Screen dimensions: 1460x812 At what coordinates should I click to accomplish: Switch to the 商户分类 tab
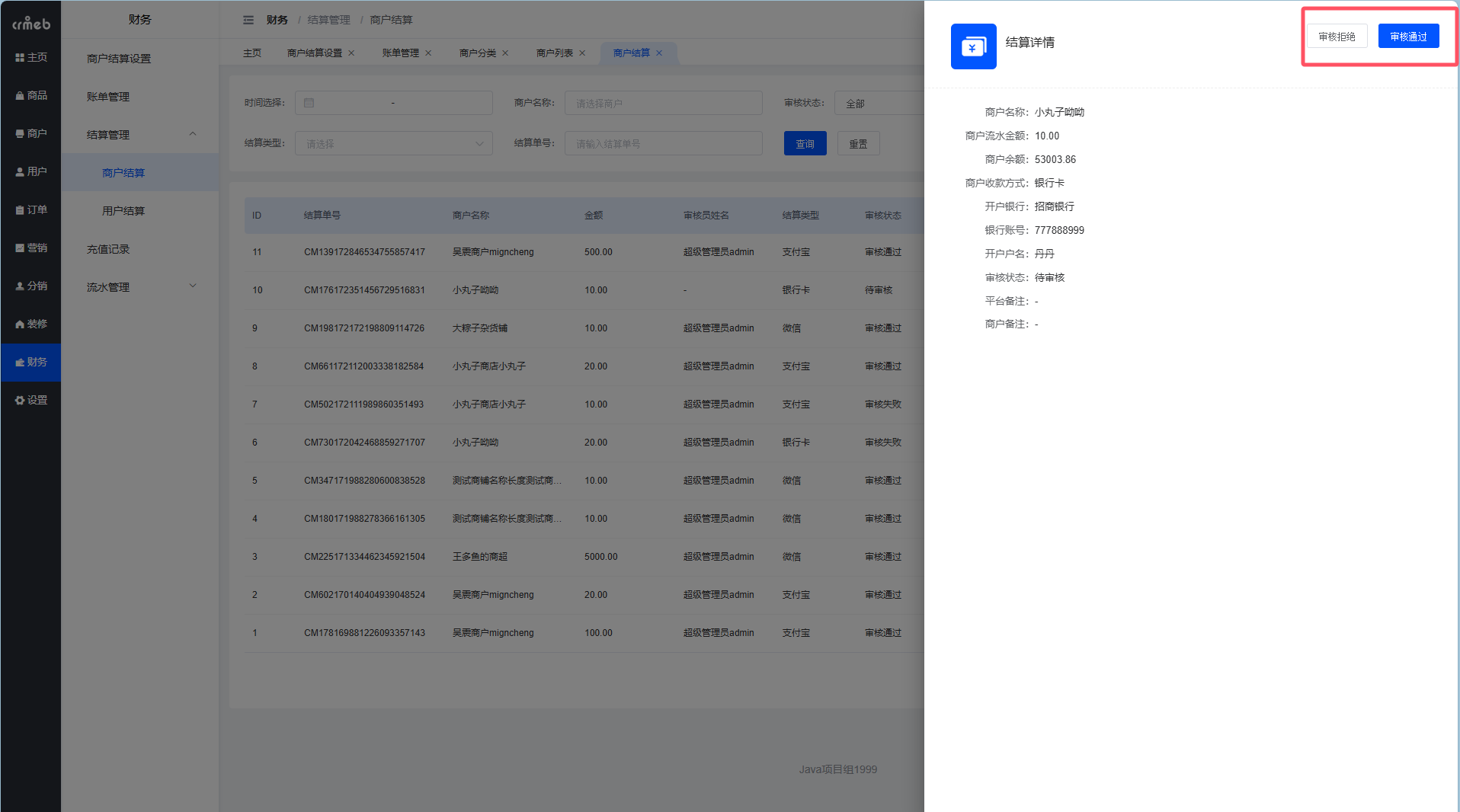[477, 53]
